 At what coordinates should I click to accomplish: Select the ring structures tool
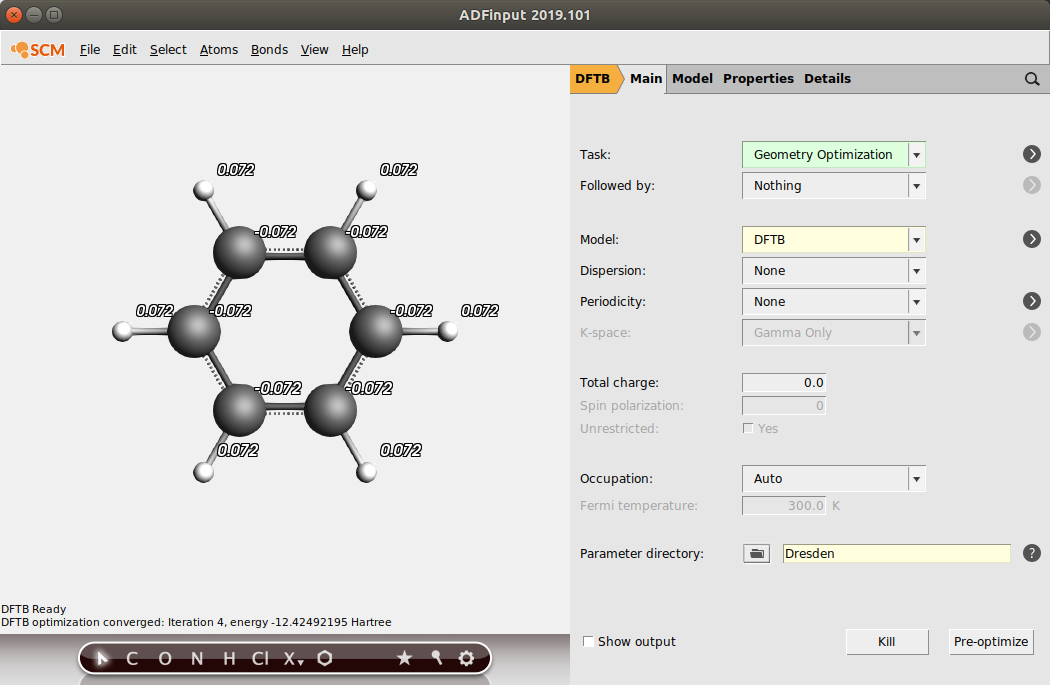(325, 658)
